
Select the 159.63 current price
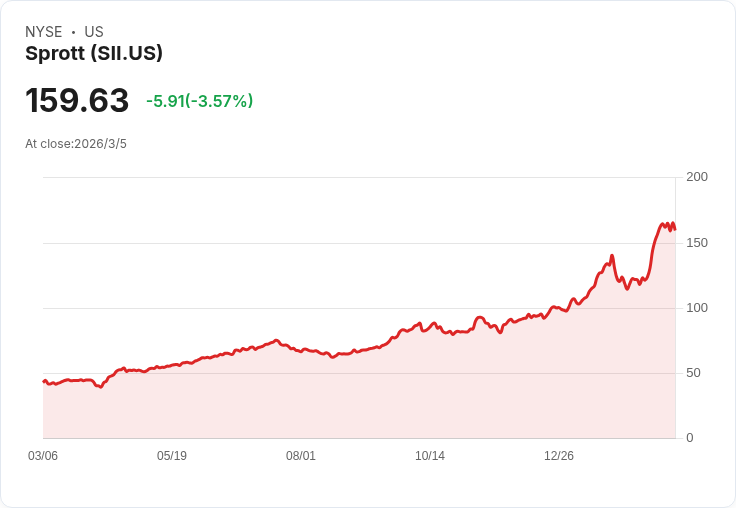pos(77,101)
